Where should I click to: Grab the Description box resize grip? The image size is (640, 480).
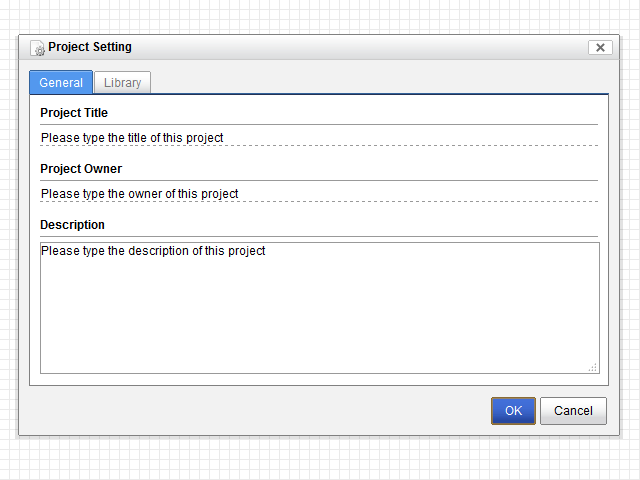tap(593, 368)
